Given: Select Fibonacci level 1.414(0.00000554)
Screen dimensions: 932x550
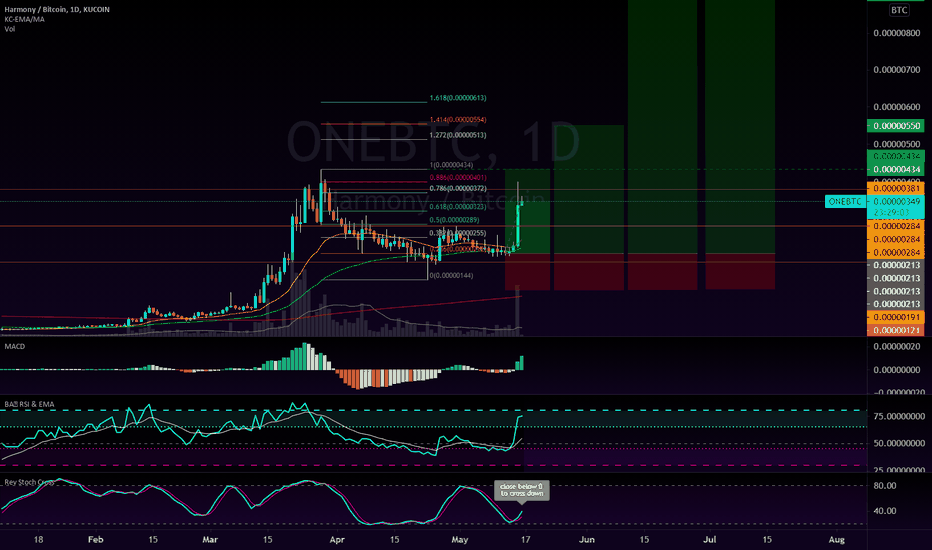Looking at the screenshot, I should click(458, 120).
